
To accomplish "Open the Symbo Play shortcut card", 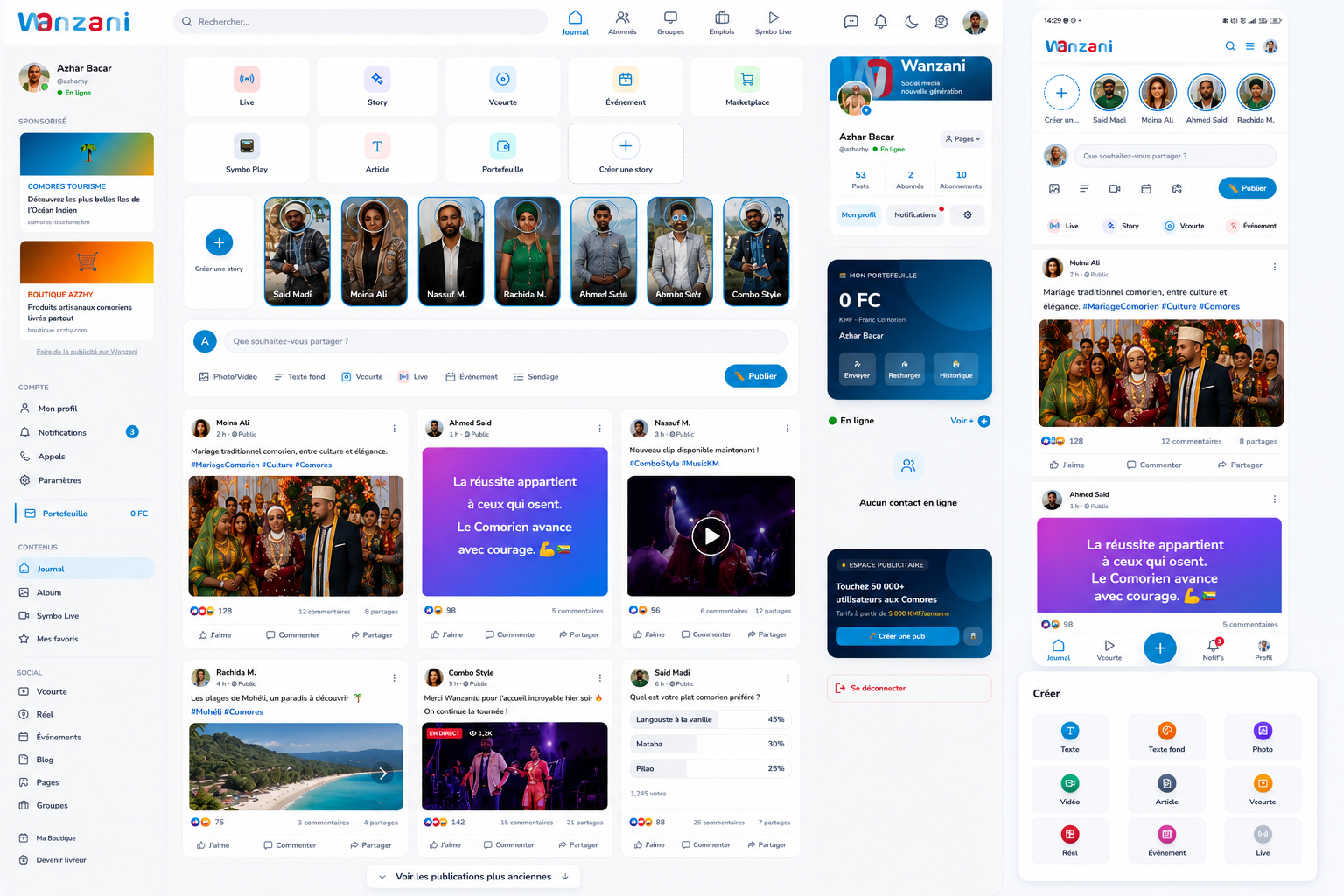I will coord(247,153).
